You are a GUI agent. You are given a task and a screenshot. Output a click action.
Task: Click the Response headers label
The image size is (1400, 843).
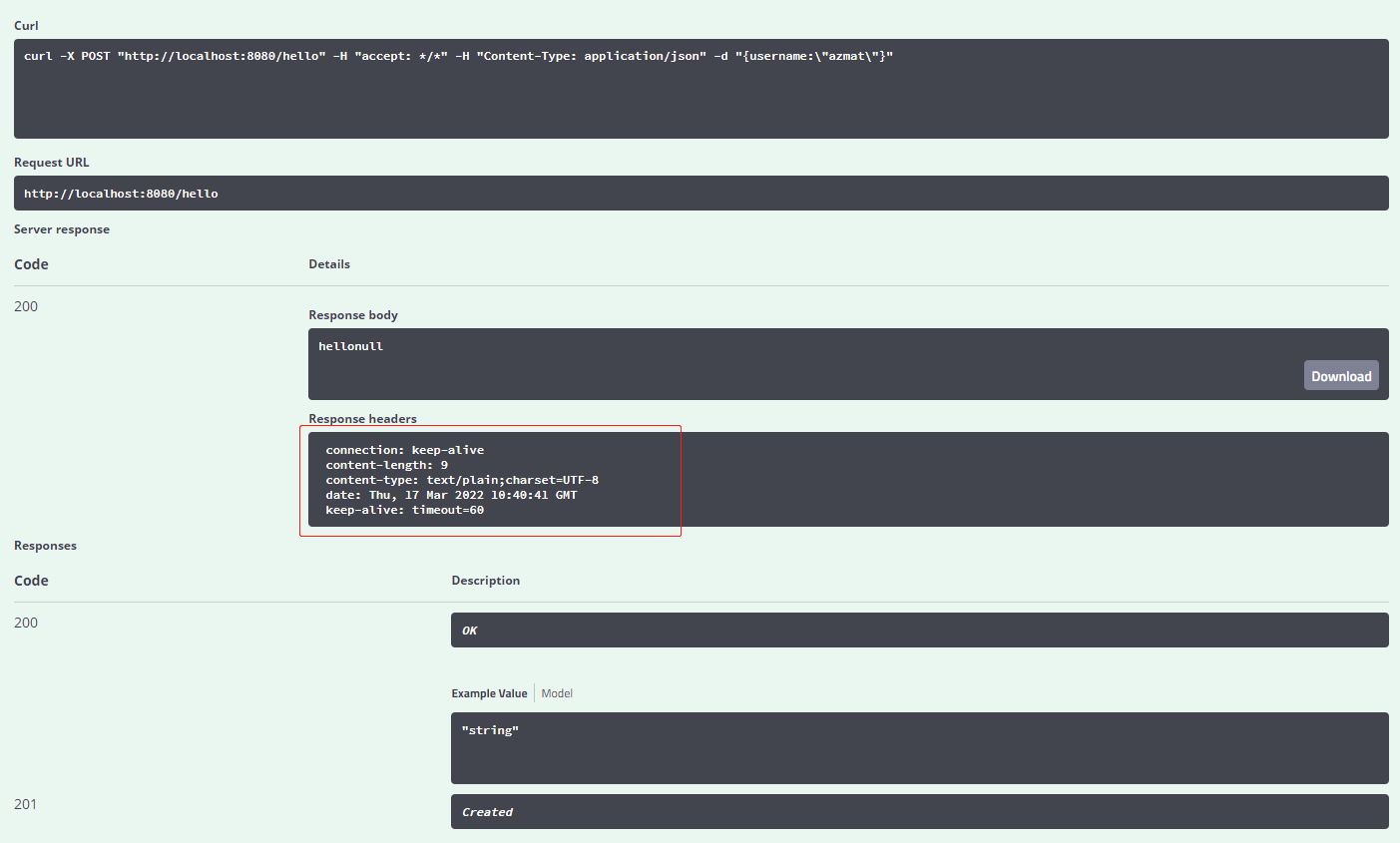click(363, 419)
